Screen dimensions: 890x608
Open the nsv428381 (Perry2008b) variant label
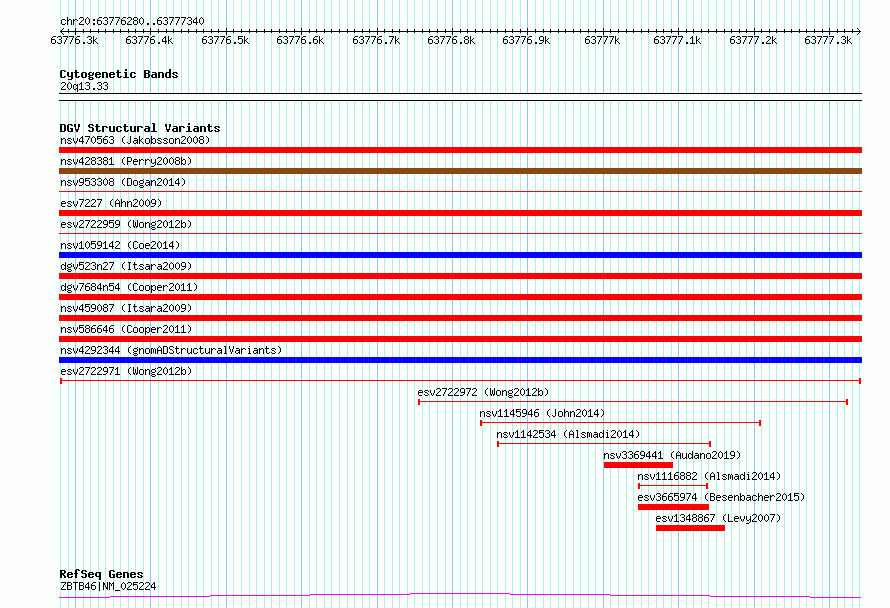tap(126, 161)
